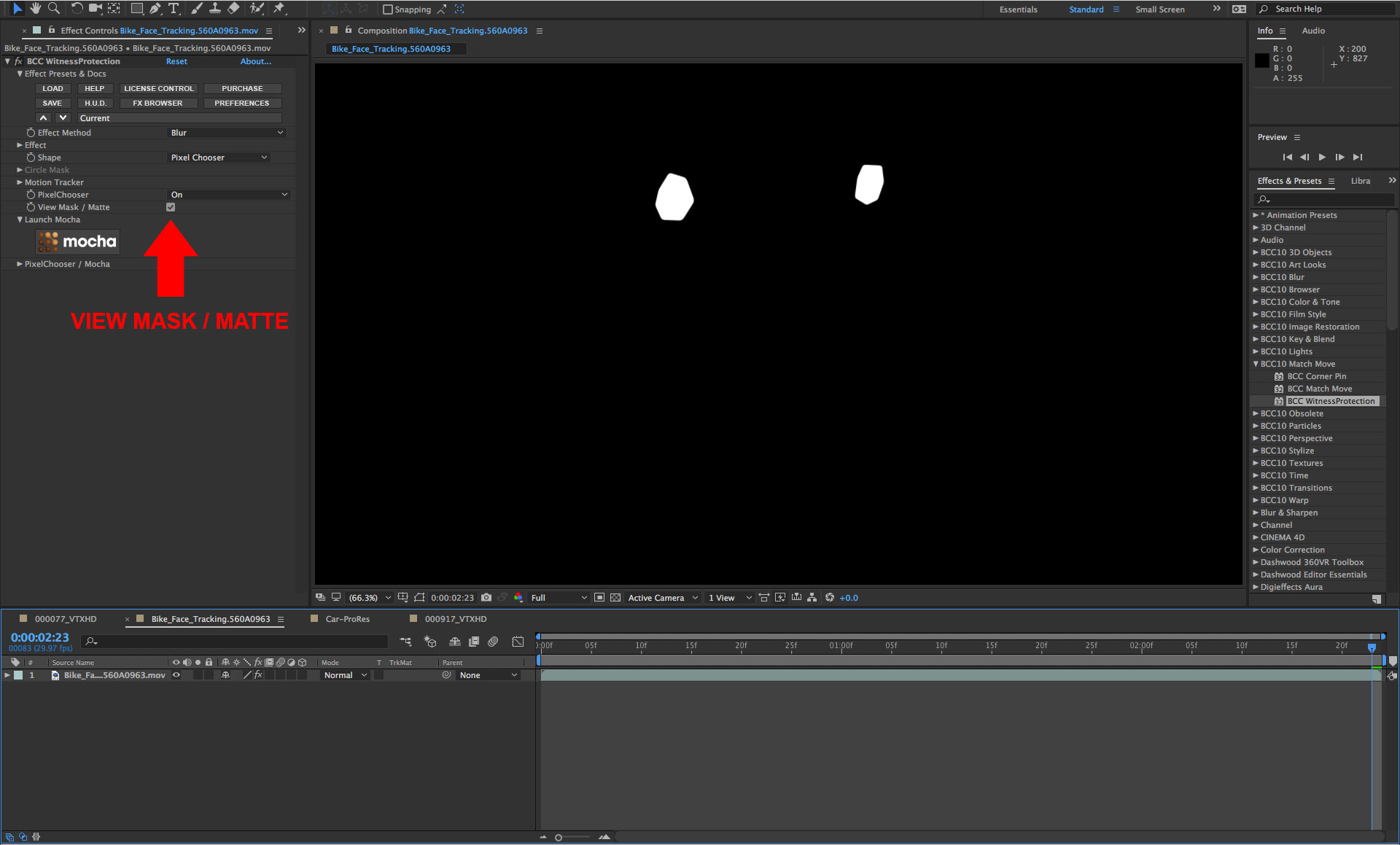
Task: Open the Audio panel tab
Action: 1312,31
